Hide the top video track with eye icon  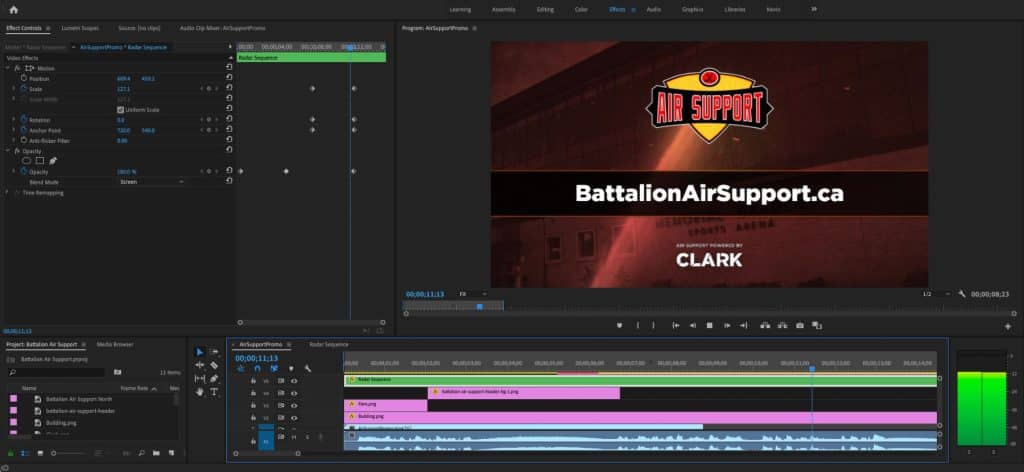(294, 381)
